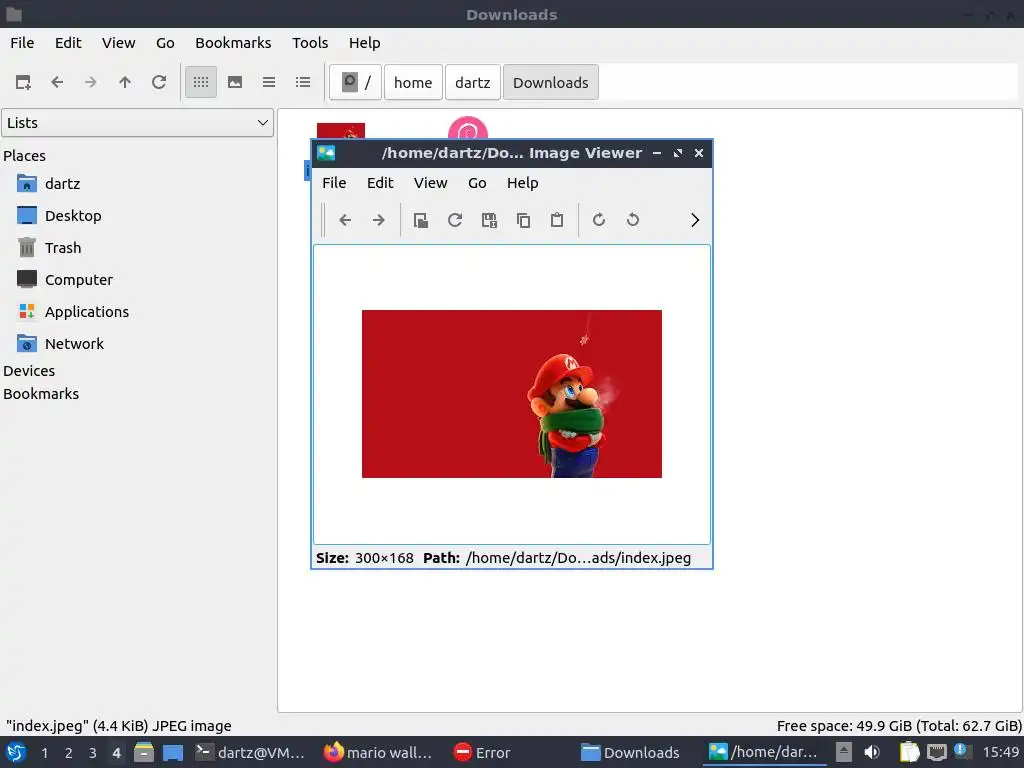Open File menu in Image Viewer
This screenshot has width=1024, height=768.
pyautogui.click(x=334, y=183)
